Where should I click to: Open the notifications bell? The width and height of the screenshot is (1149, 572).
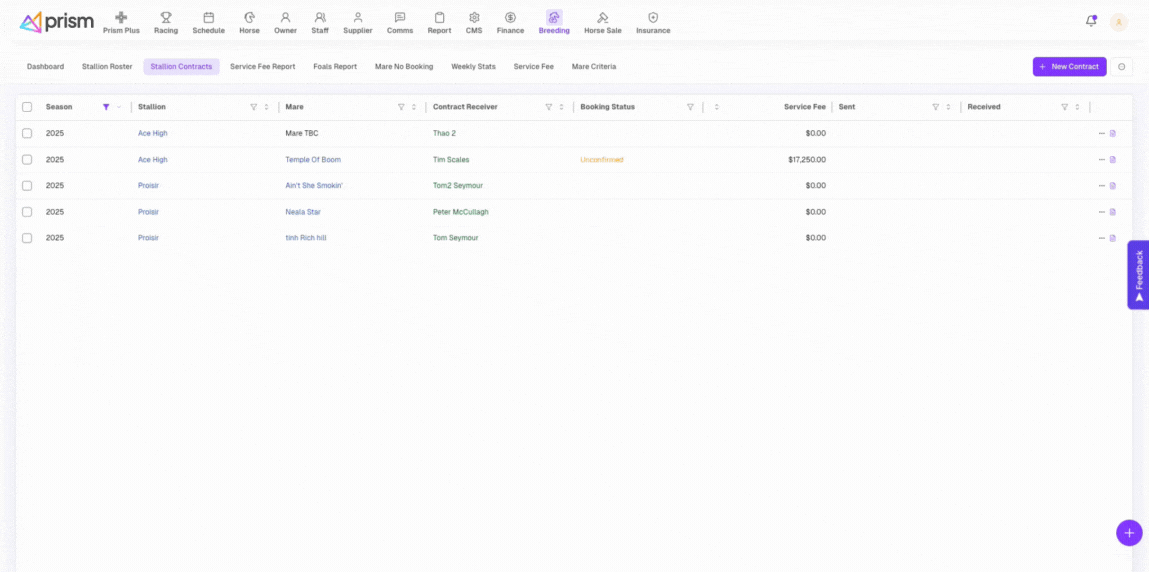tap(1090, 21)
